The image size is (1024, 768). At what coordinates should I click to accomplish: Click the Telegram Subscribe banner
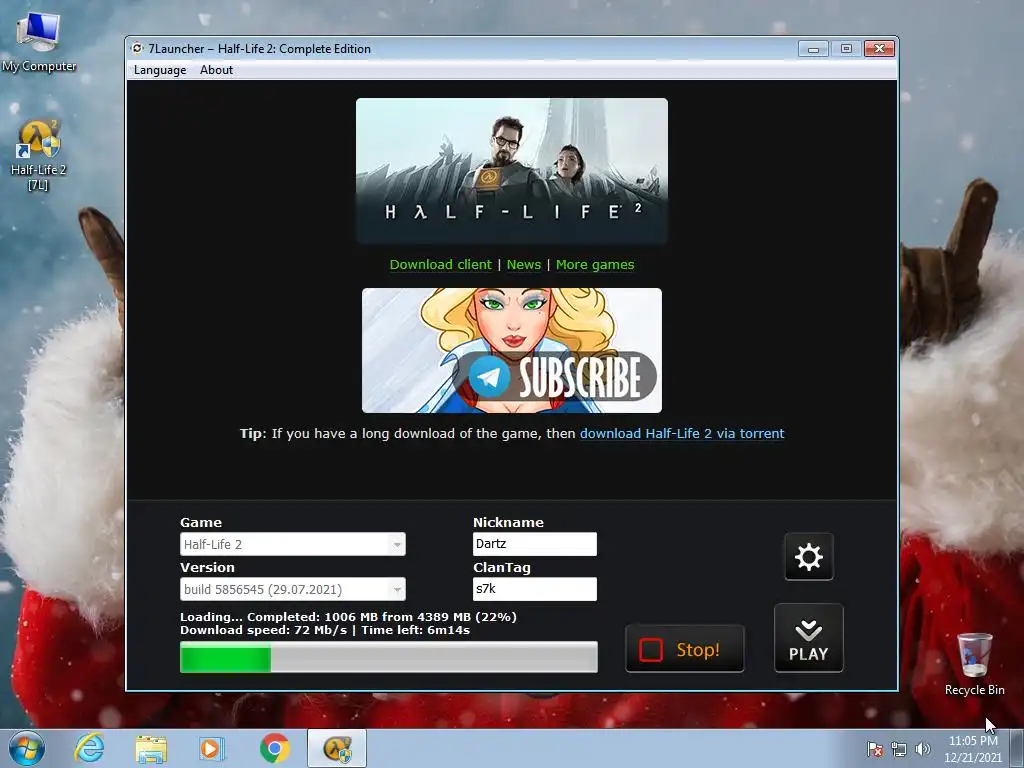point(512,351)
